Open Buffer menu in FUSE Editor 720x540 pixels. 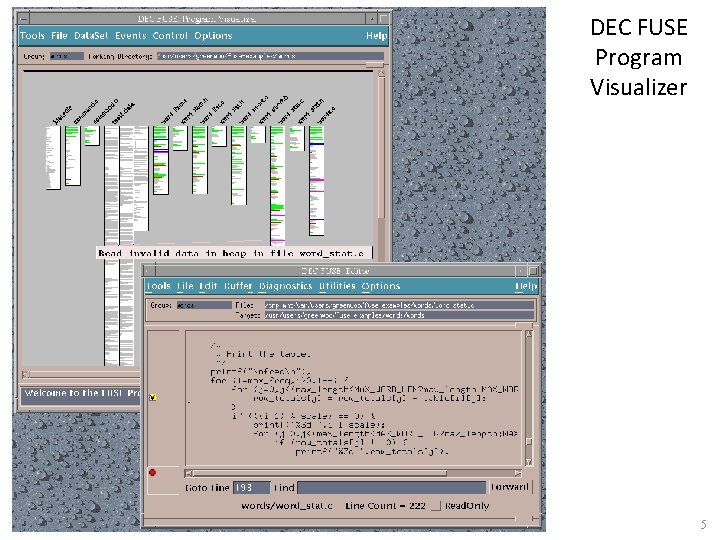238,286
